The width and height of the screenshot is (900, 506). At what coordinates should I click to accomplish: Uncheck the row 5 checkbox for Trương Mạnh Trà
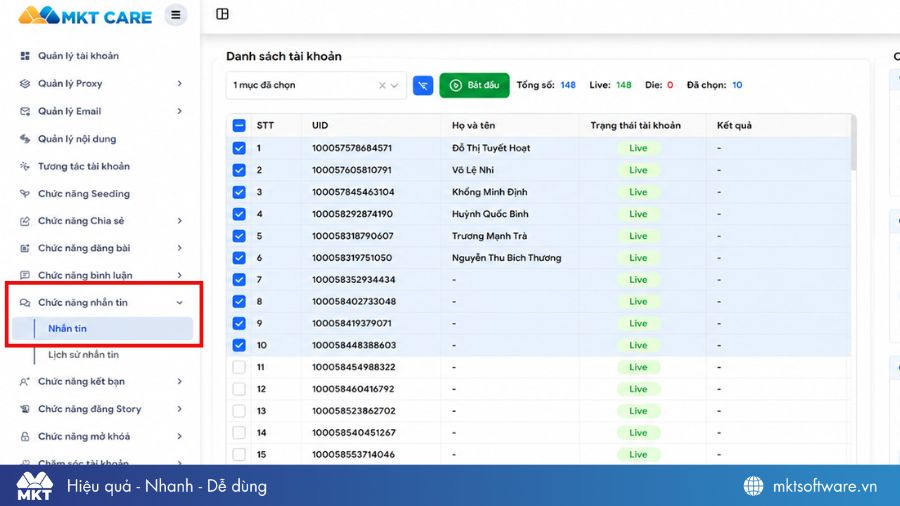click(x=239, y=236)
